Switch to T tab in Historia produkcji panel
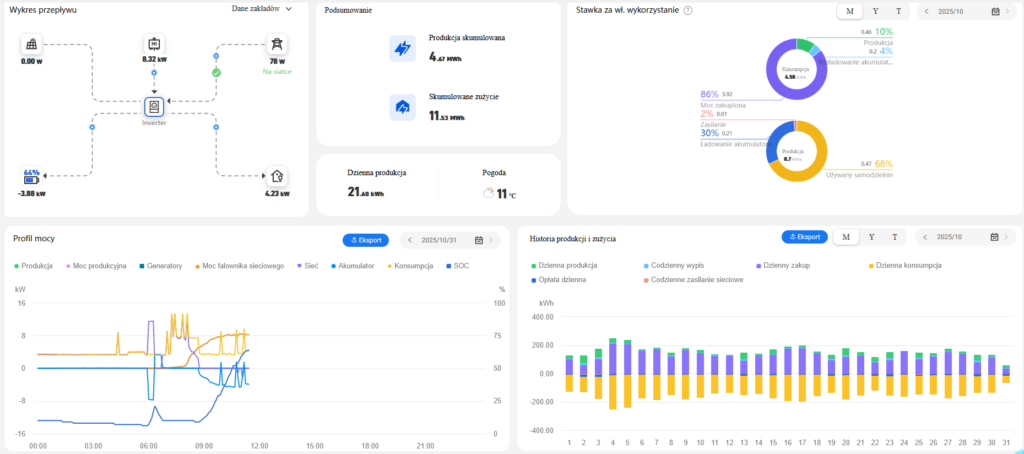Image resolution: width=1024 pixels, height=454 pixels. [x=895, y=237]
